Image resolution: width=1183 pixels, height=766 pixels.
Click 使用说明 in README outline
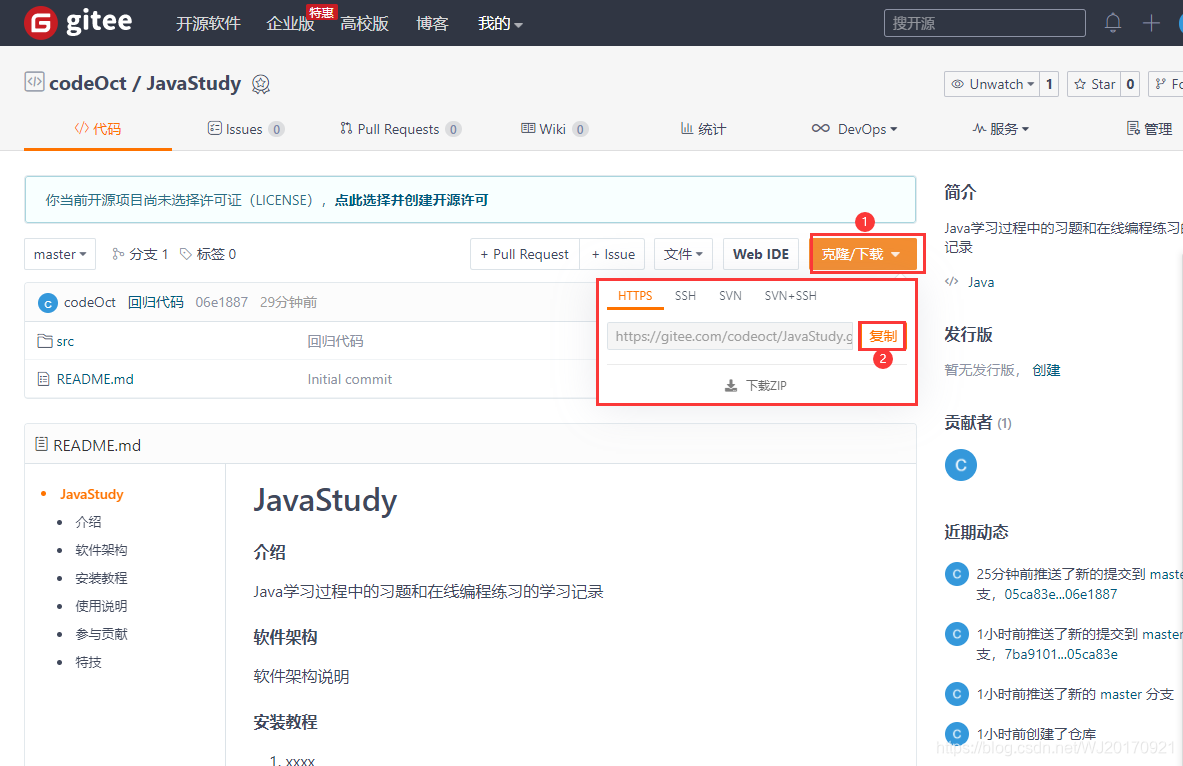click(101, 605)
